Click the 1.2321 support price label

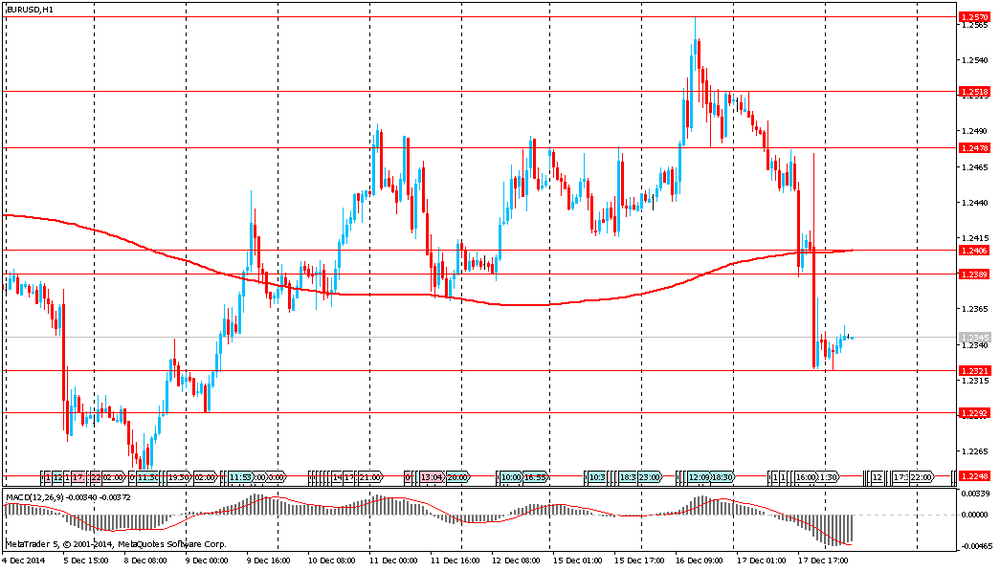974,371
